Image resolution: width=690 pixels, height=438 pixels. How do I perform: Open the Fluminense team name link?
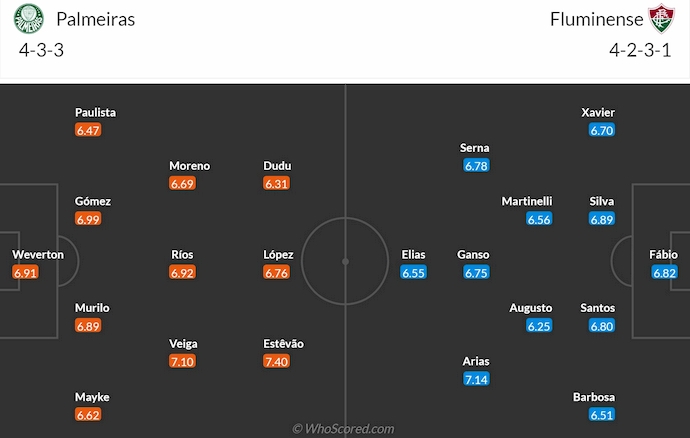pyautogui.click(x=592, y=19)
